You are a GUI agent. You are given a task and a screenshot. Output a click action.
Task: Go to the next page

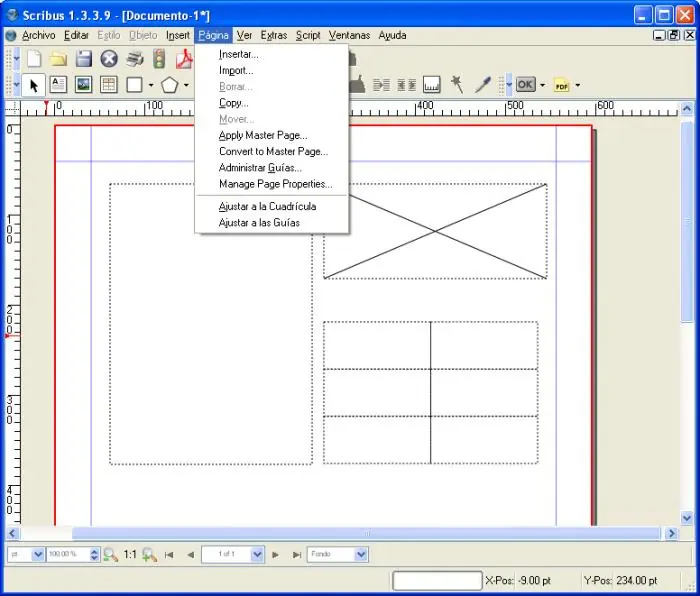click(275, 554)
